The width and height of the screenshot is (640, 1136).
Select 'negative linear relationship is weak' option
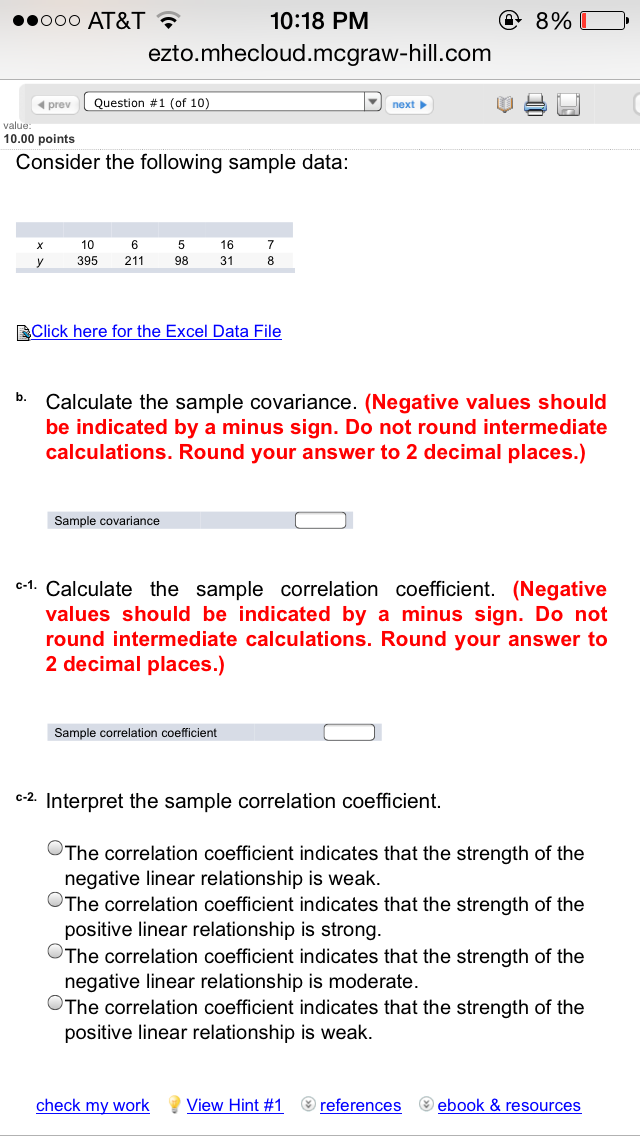click(55, 850)
